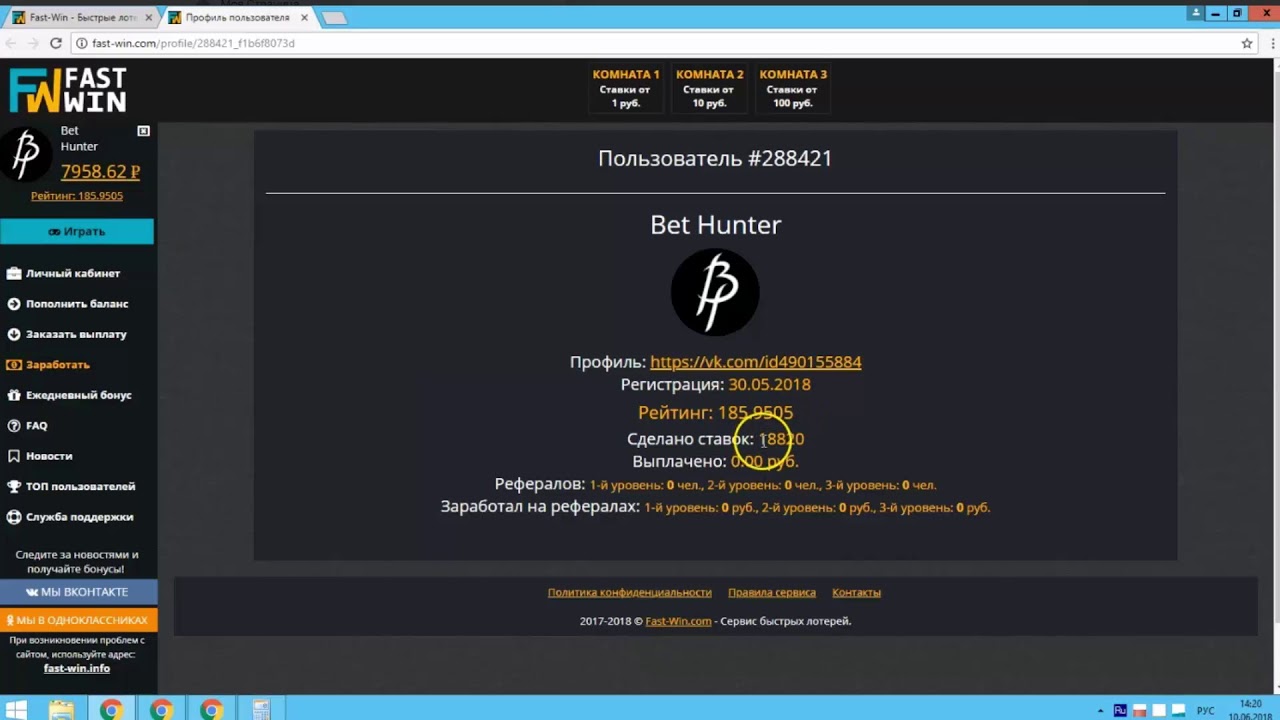Screen dimensions: 1280x720
Task: Click the Сделано ставок value
Action: (x=782, y=439)
